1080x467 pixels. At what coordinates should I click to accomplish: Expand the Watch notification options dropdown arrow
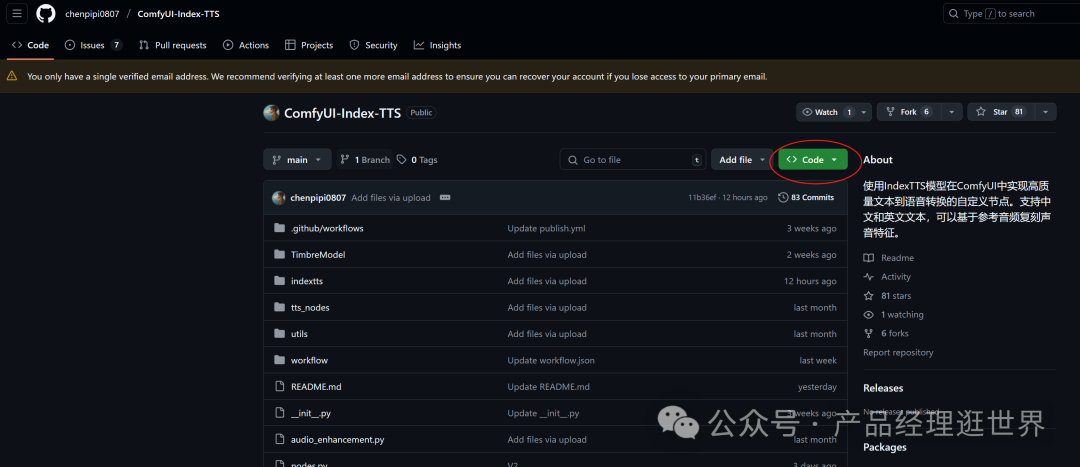pyautogui.click(x=865, y=112)
